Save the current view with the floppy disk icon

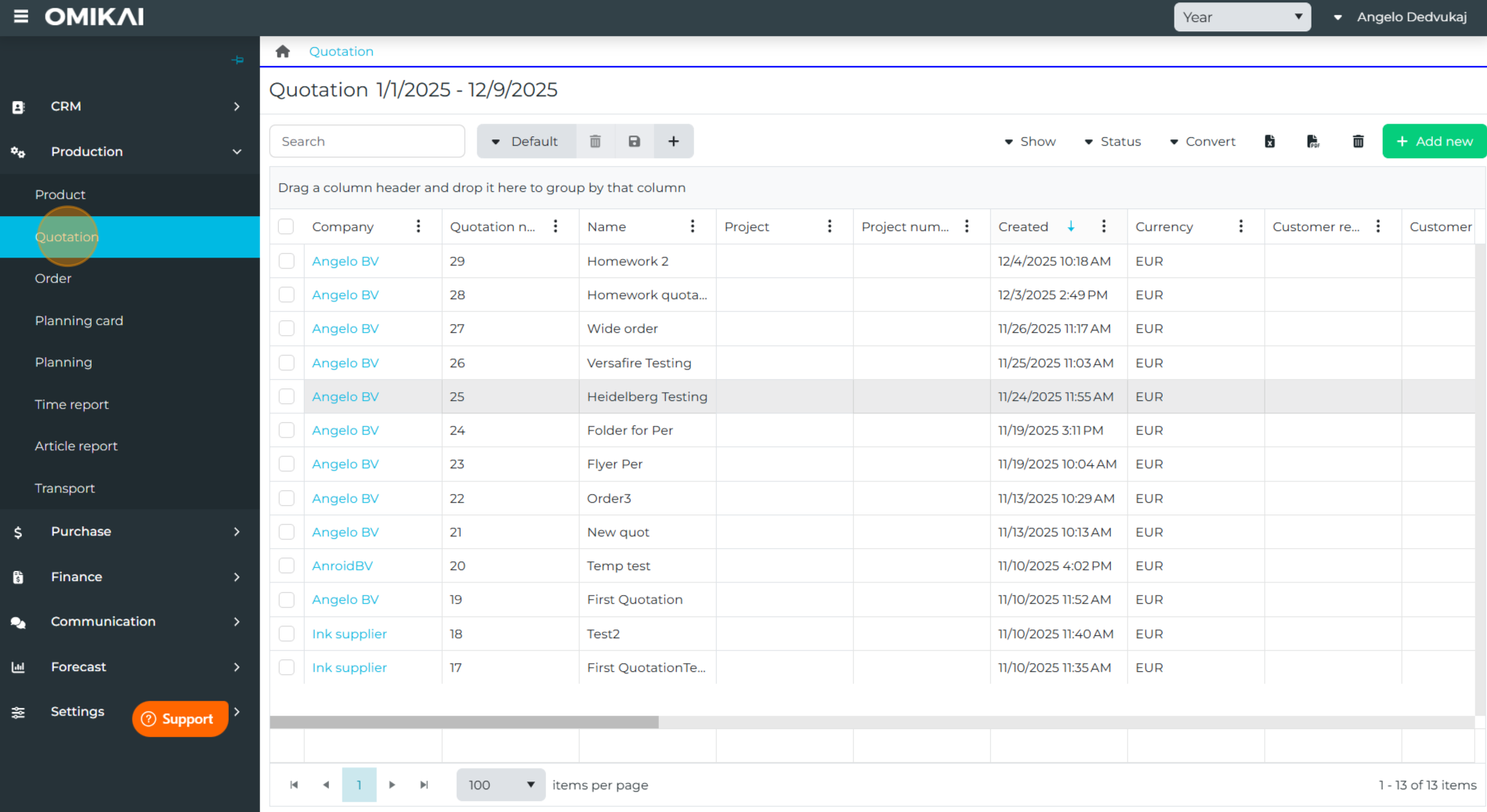click(634, 142)
